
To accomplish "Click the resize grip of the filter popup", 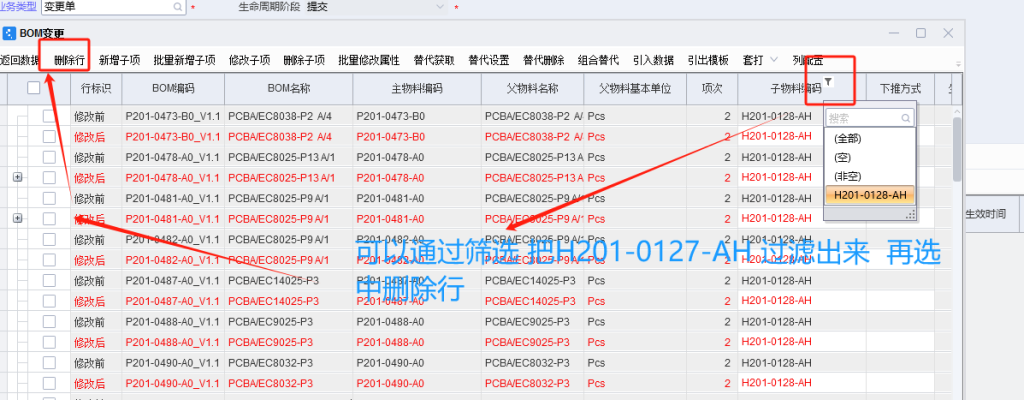I will (910, 214).
